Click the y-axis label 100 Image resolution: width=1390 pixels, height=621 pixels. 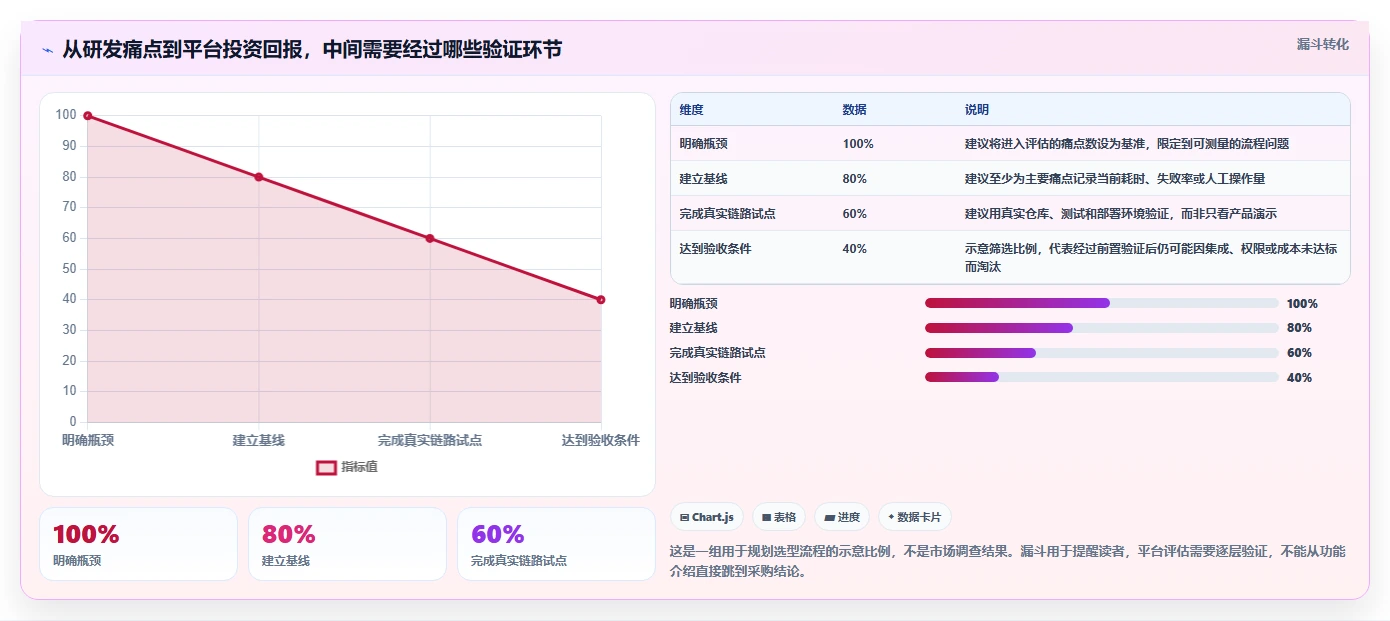[x=66, y=115]
